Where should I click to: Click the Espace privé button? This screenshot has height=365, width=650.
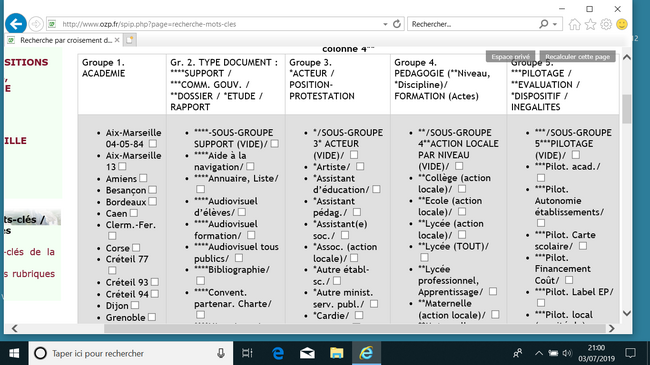[510, 56]
